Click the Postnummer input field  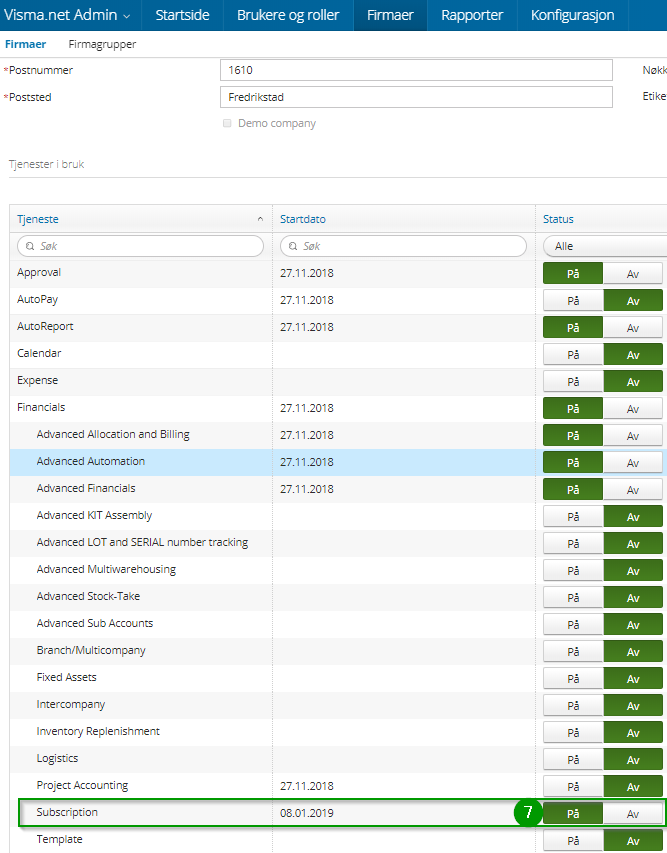[416, 70]
